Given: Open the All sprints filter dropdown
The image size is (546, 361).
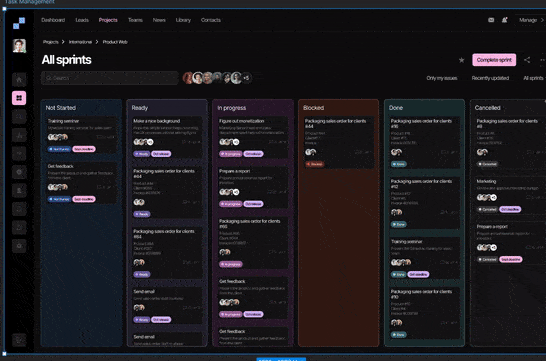Looking at the screenshot, I should [533, 78].
